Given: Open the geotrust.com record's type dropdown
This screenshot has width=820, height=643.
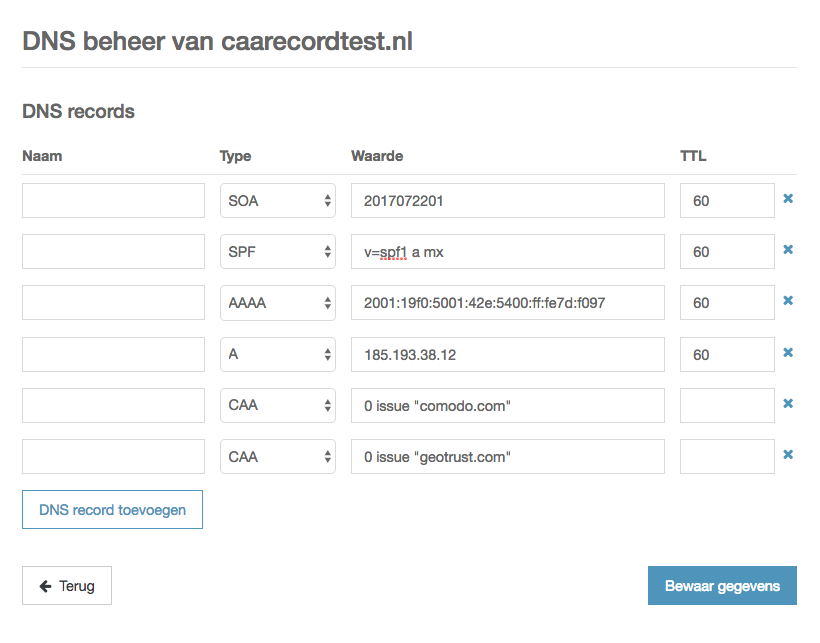Looking at the screenshot, I should point(276,456).
